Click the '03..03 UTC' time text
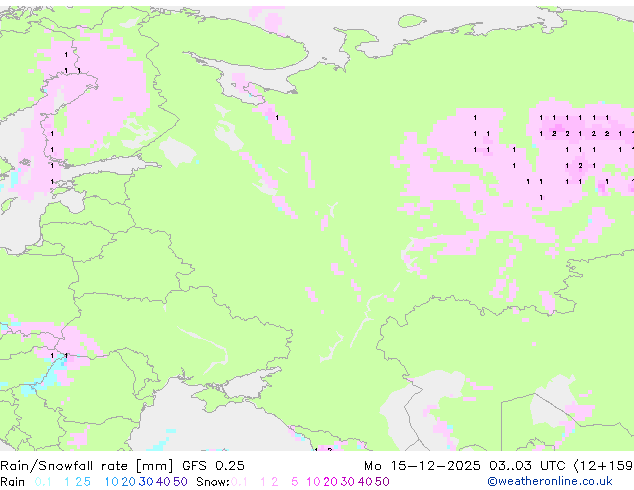 click(x=527, y=466)
